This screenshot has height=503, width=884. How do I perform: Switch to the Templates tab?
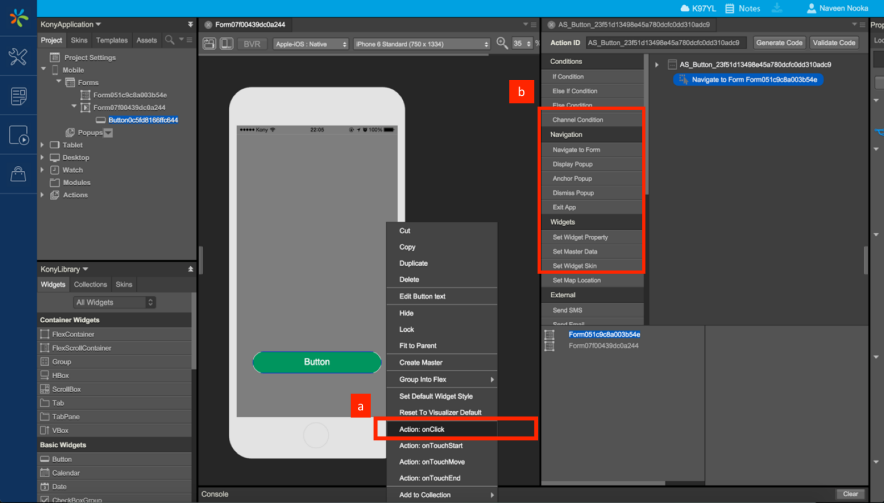(112, 41)
